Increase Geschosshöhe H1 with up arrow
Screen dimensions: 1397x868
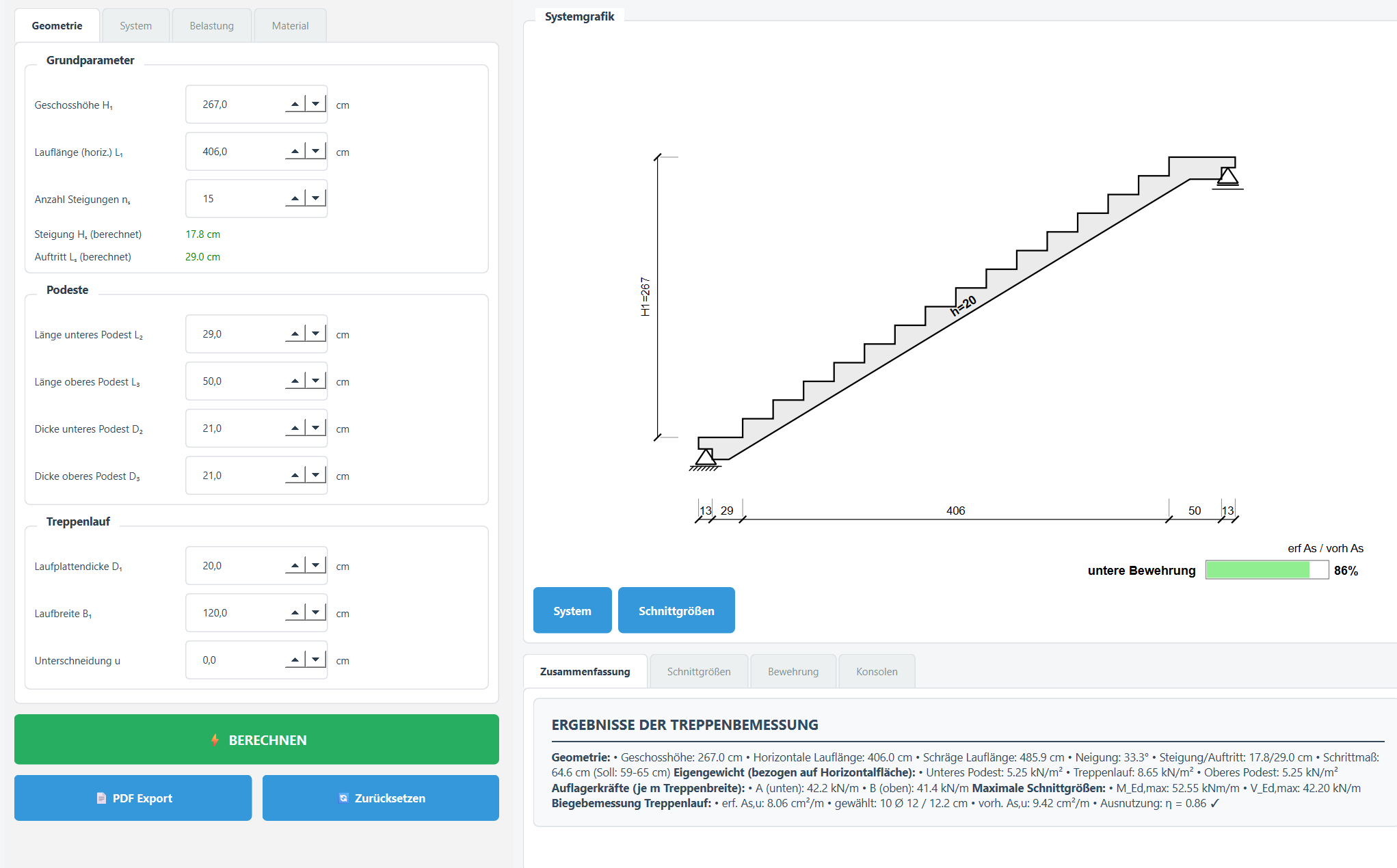pyautogui.click(x=295, y=105)
